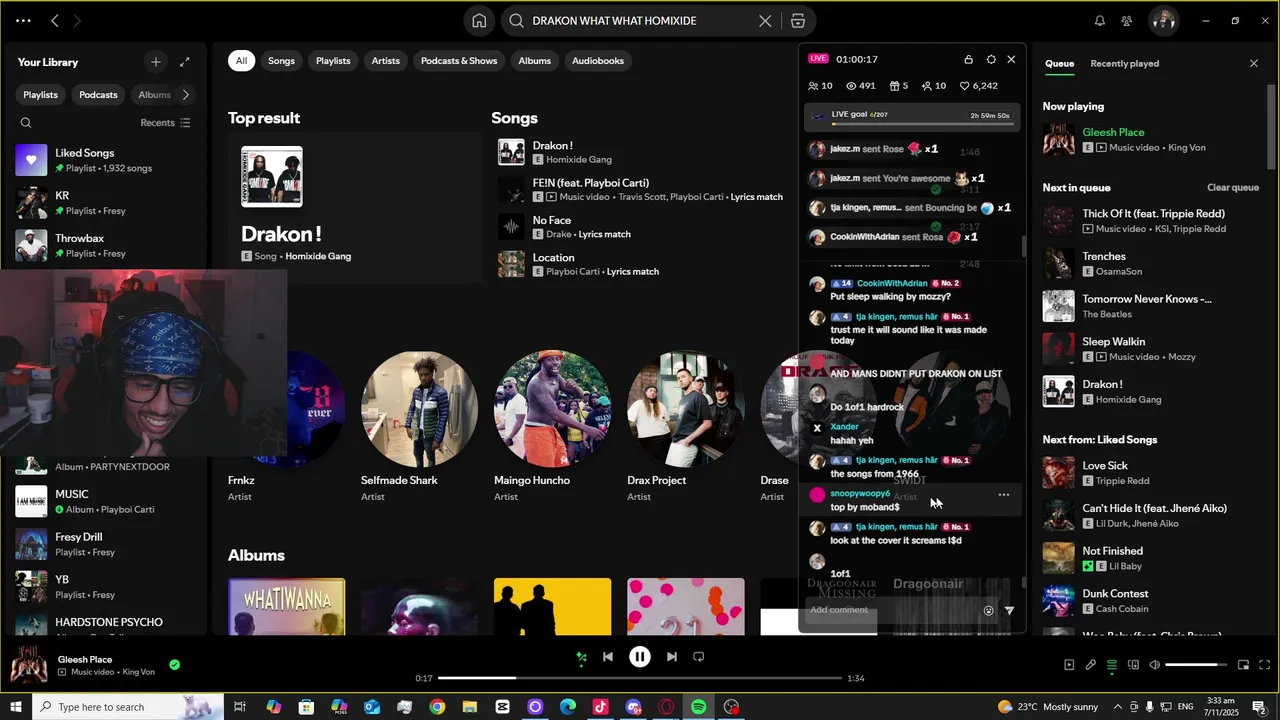1280x720 pixels.
Task: Adjust the volume slider
Action: [x=1196, y=665]
